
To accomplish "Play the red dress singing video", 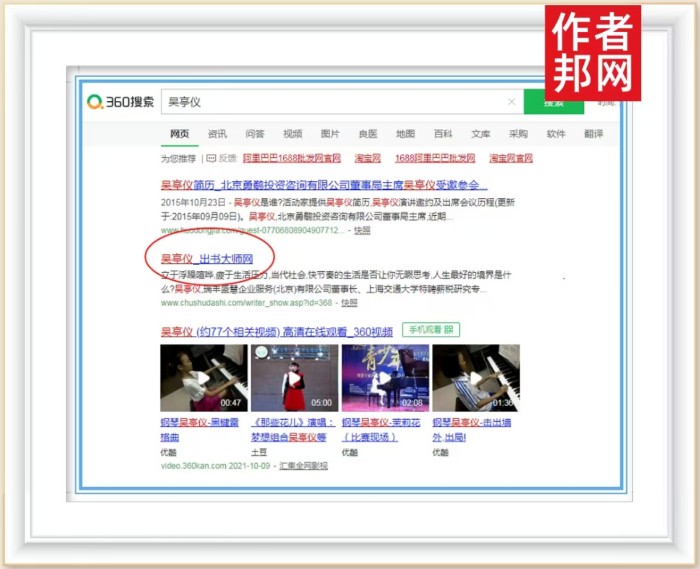I will coord(294,378).
